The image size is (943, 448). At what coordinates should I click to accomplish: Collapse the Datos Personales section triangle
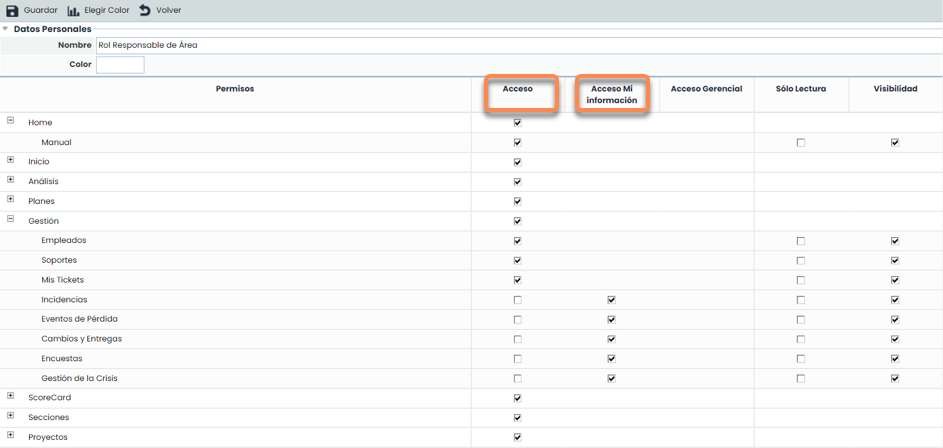click(x=5, y=29)
